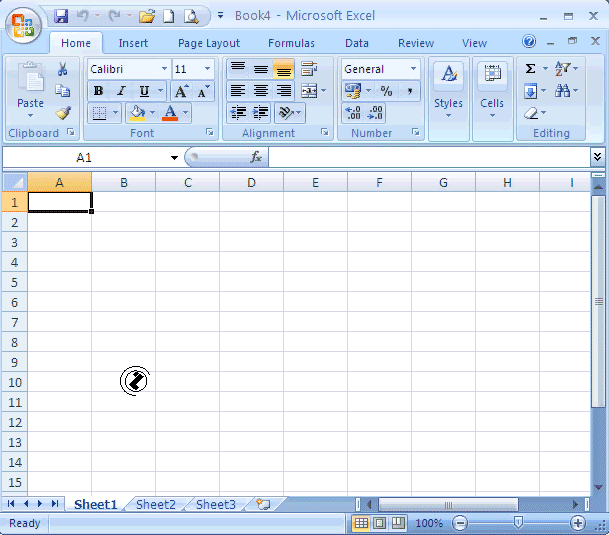The image size is (609, 535).
Task: Toggle Italic formatting
Action: click(121, 91)
